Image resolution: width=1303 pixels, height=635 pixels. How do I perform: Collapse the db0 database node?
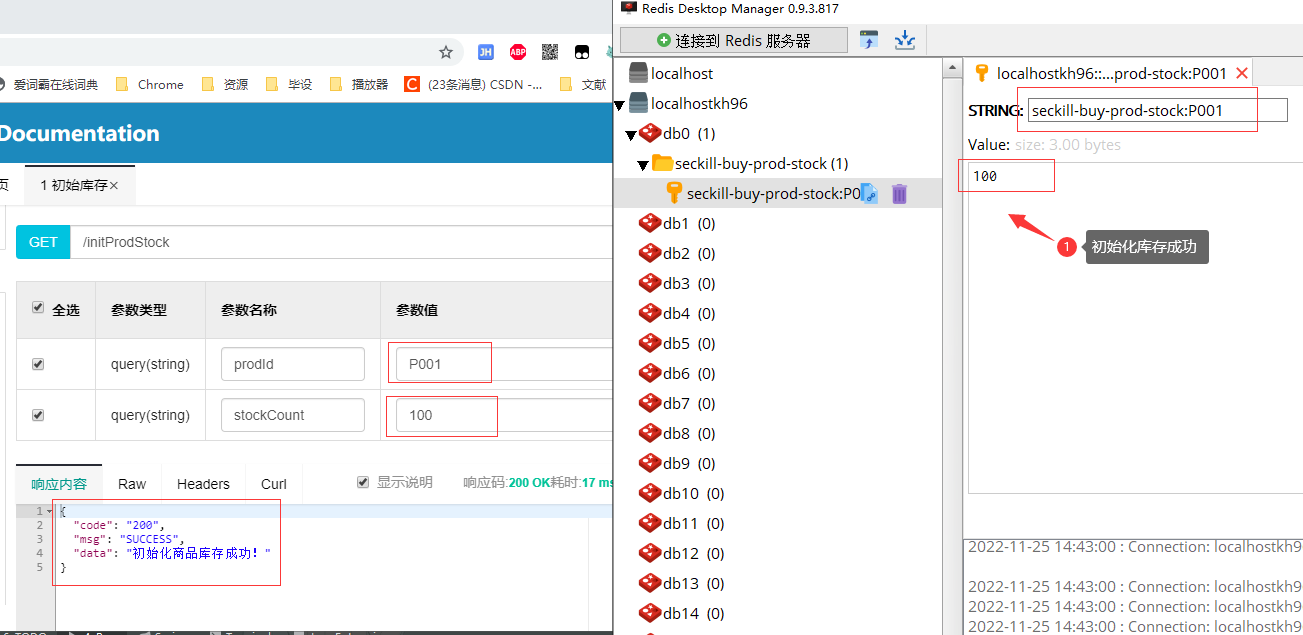631,135
